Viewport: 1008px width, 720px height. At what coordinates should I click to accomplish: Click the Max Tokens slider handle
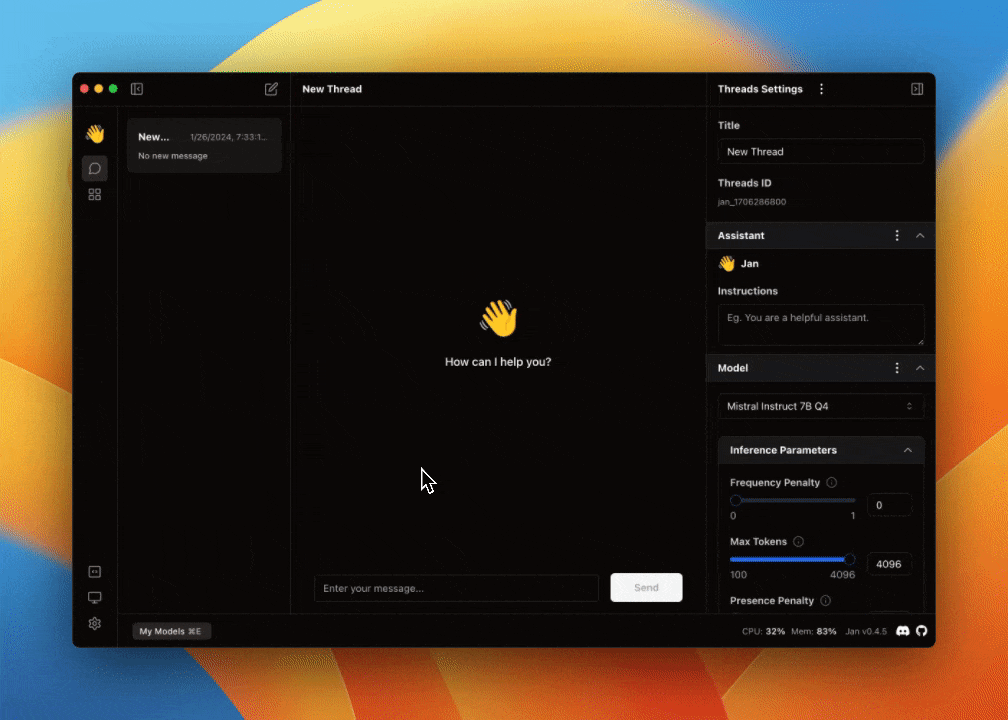(850, 560)
